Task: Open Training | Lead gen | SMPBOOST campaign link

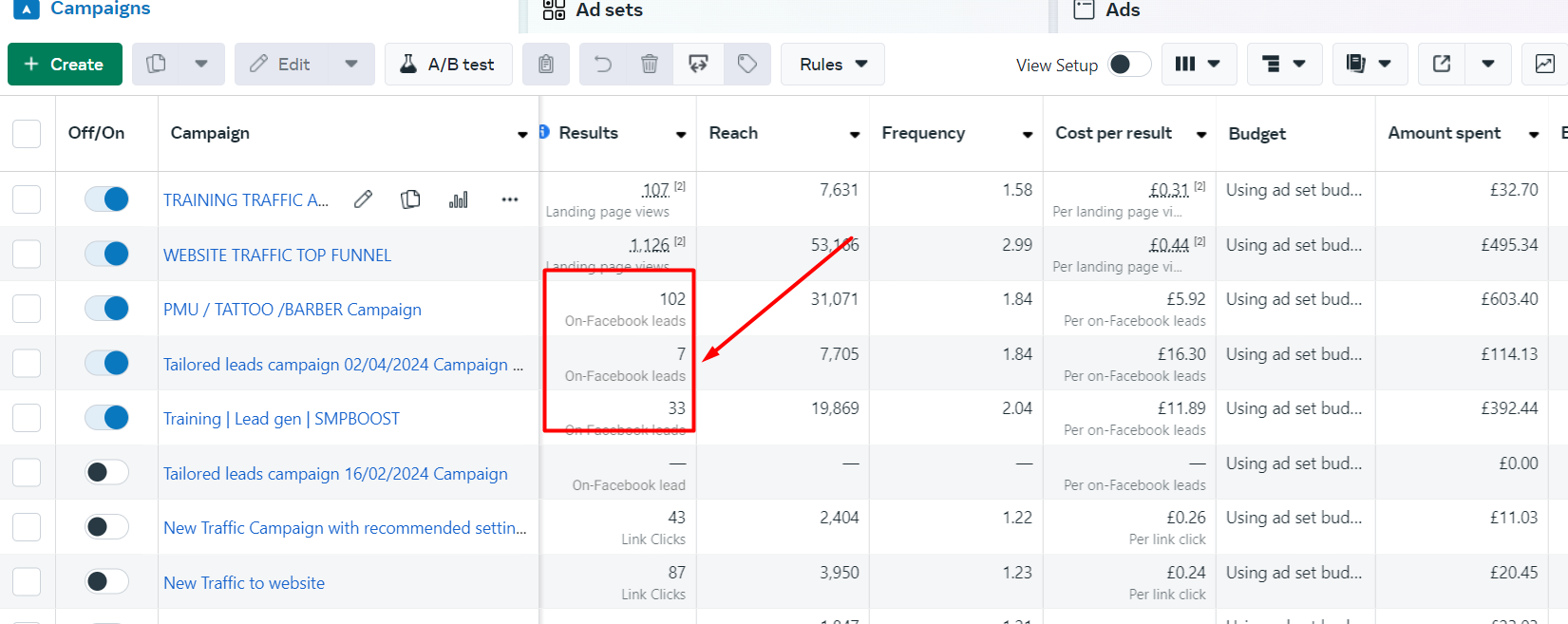Action: [x=281, y=419]
